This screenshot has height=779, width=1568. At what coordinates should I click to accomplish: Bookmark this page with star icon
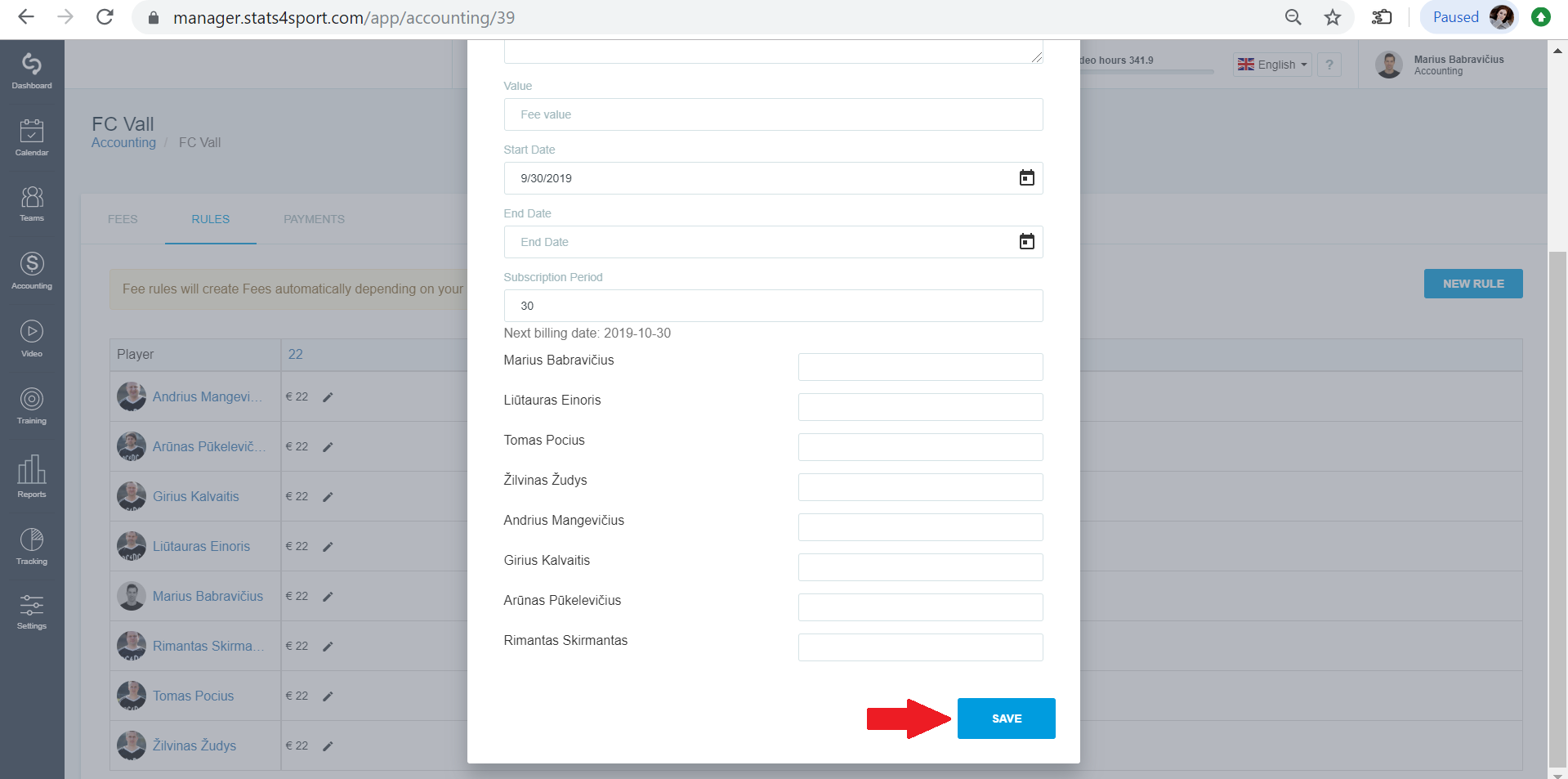pos(1333,17)
